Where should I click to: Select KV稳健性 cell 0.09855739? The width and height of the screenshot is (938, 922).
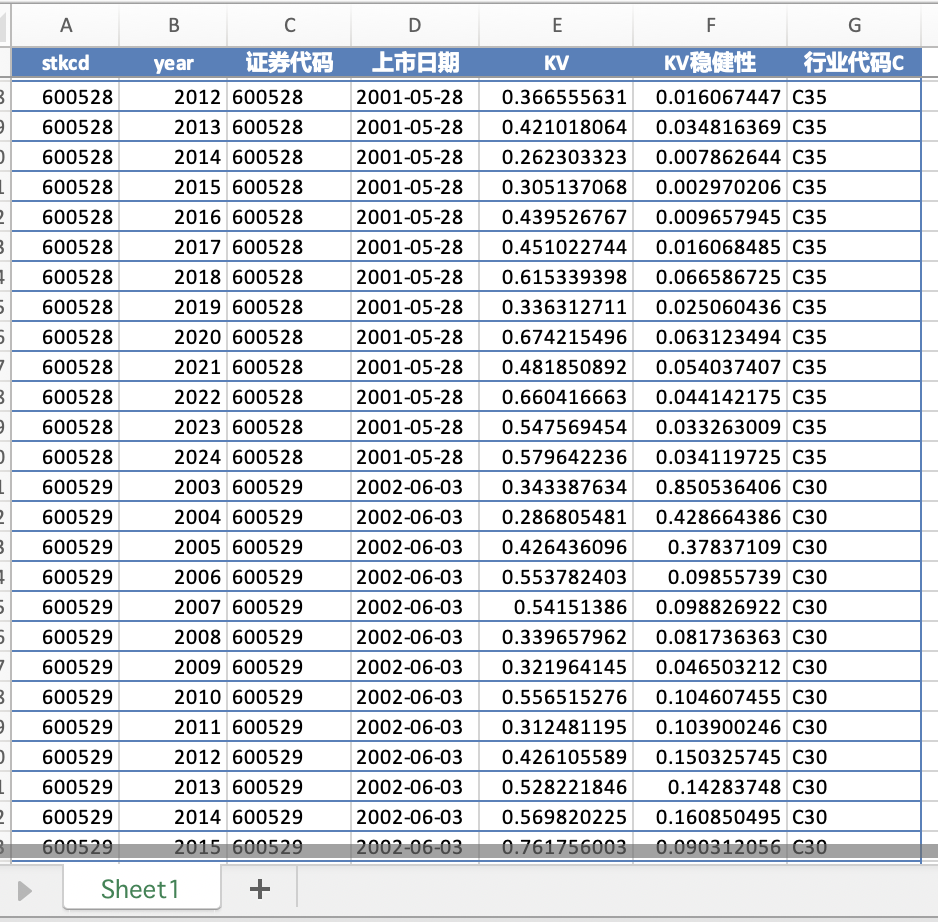711,576
